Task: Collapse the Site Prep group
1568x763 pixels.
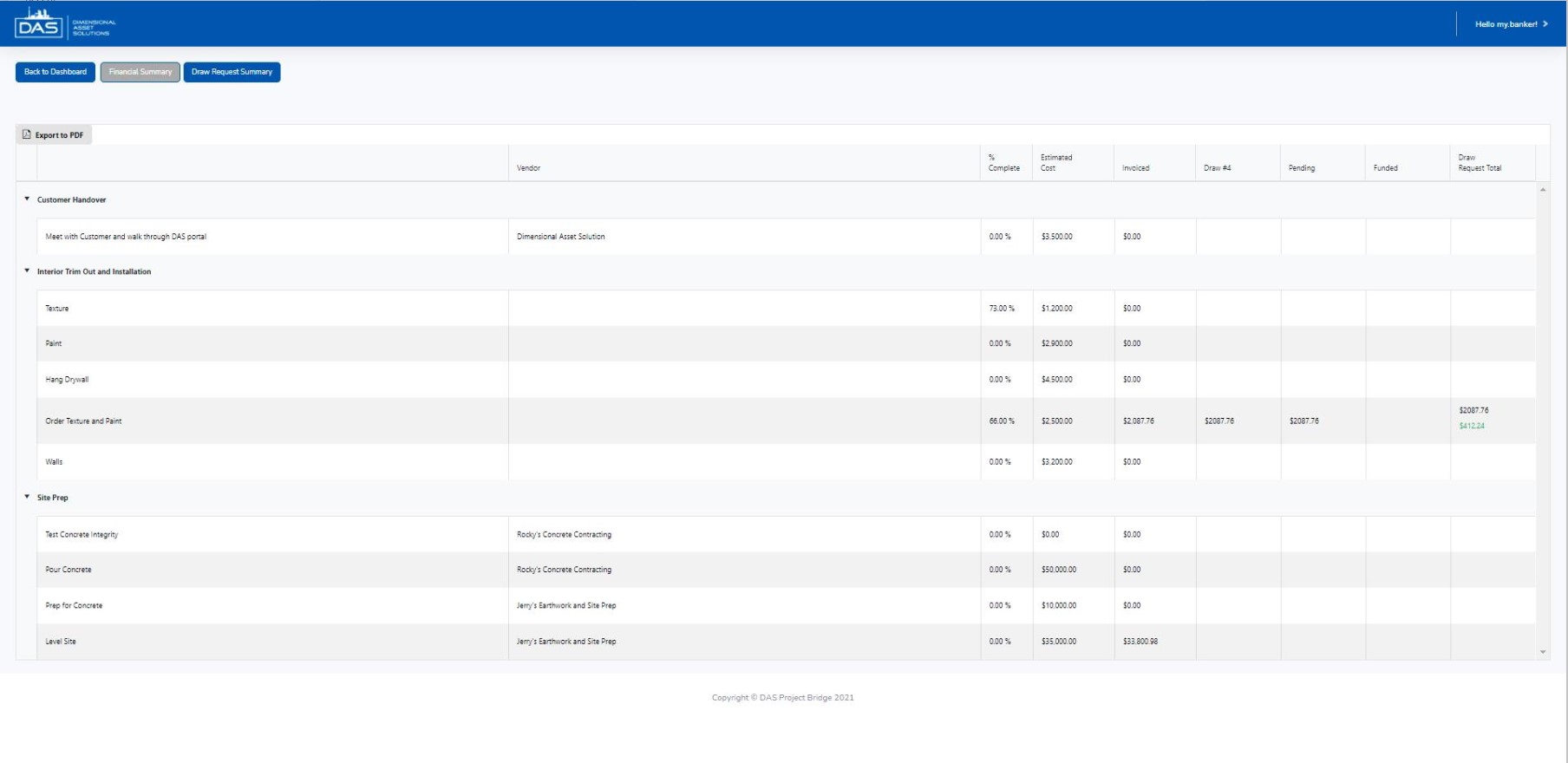Action: pos(27,497)
